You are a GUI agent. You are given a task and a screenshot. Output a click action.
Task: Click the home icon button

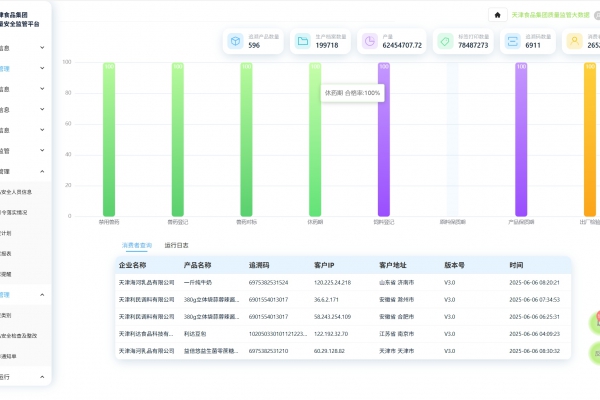[497, 15]
